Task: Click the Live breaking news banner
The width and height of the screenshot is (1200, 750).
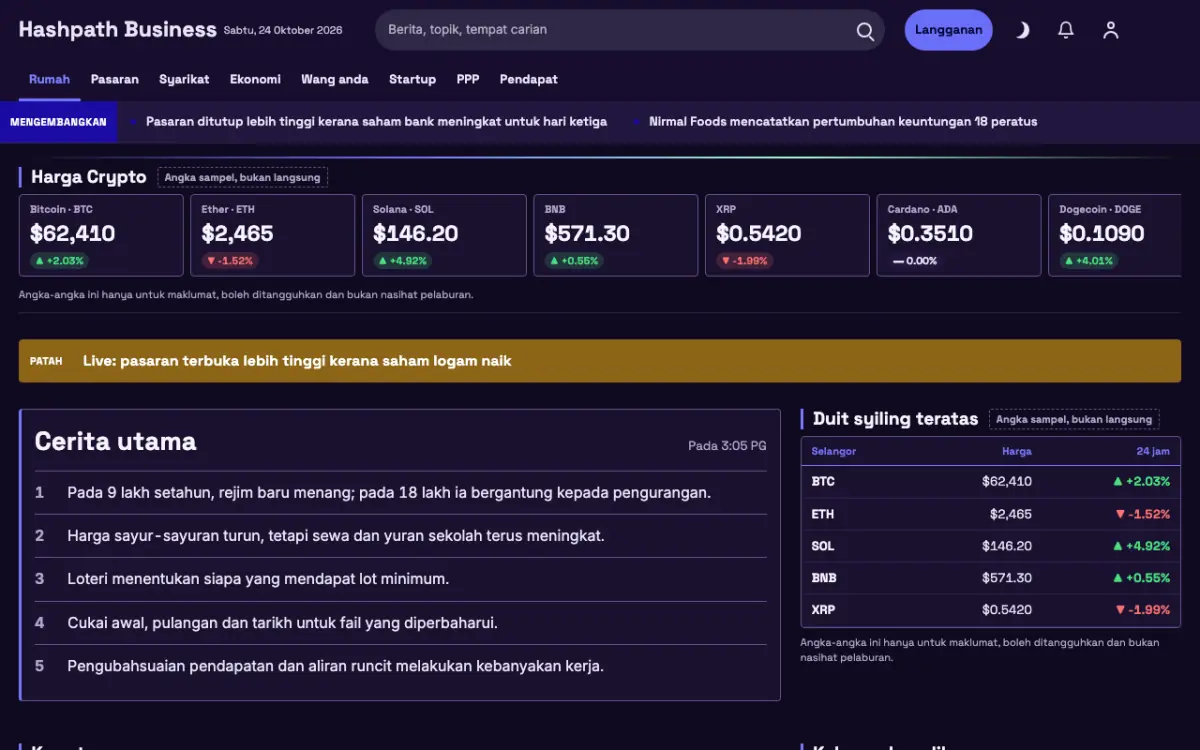Action: 600,361
